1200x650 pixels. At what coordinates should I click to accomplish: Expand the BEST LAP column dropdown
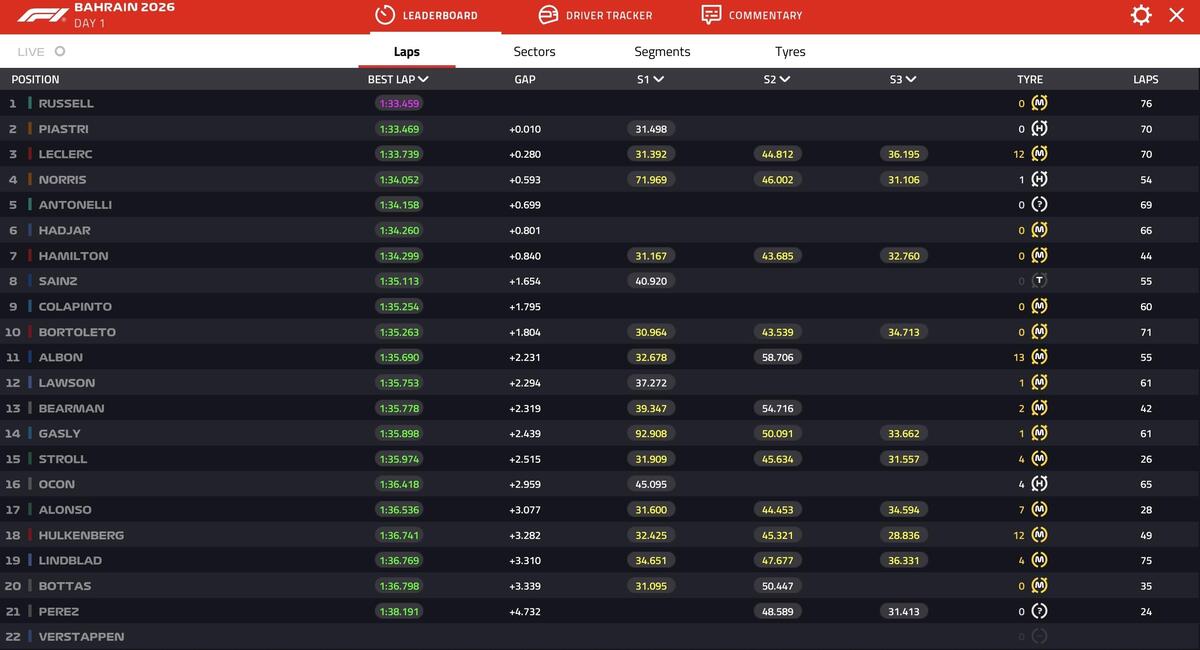pos(424,79)
